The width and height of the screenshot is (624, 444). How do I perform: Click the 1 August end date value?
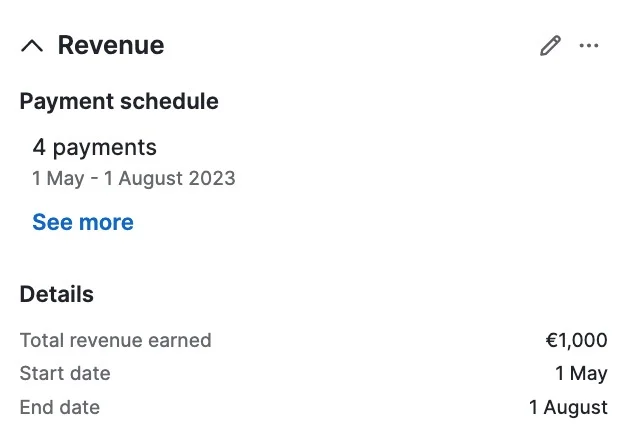point(568,407)
